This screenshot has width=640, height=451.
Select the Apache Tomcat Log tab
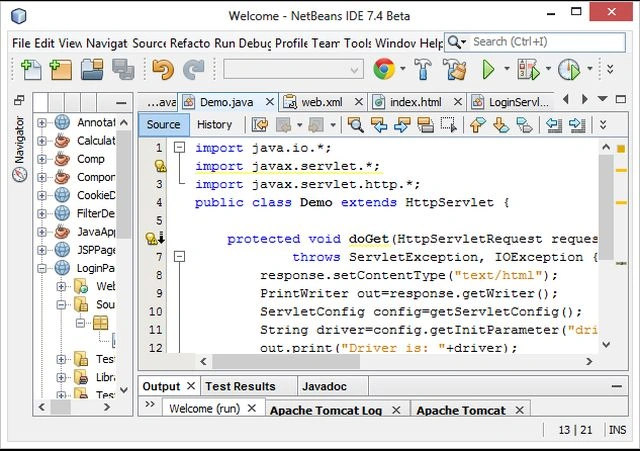[x=326, y=410]
